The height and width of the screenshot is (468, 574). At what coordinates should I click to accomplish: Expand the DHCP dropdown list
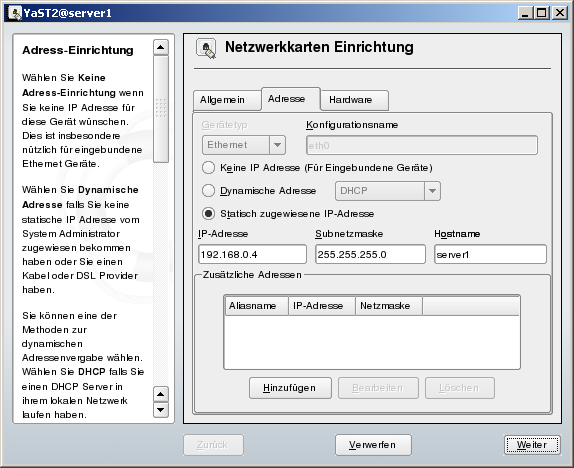388,191
